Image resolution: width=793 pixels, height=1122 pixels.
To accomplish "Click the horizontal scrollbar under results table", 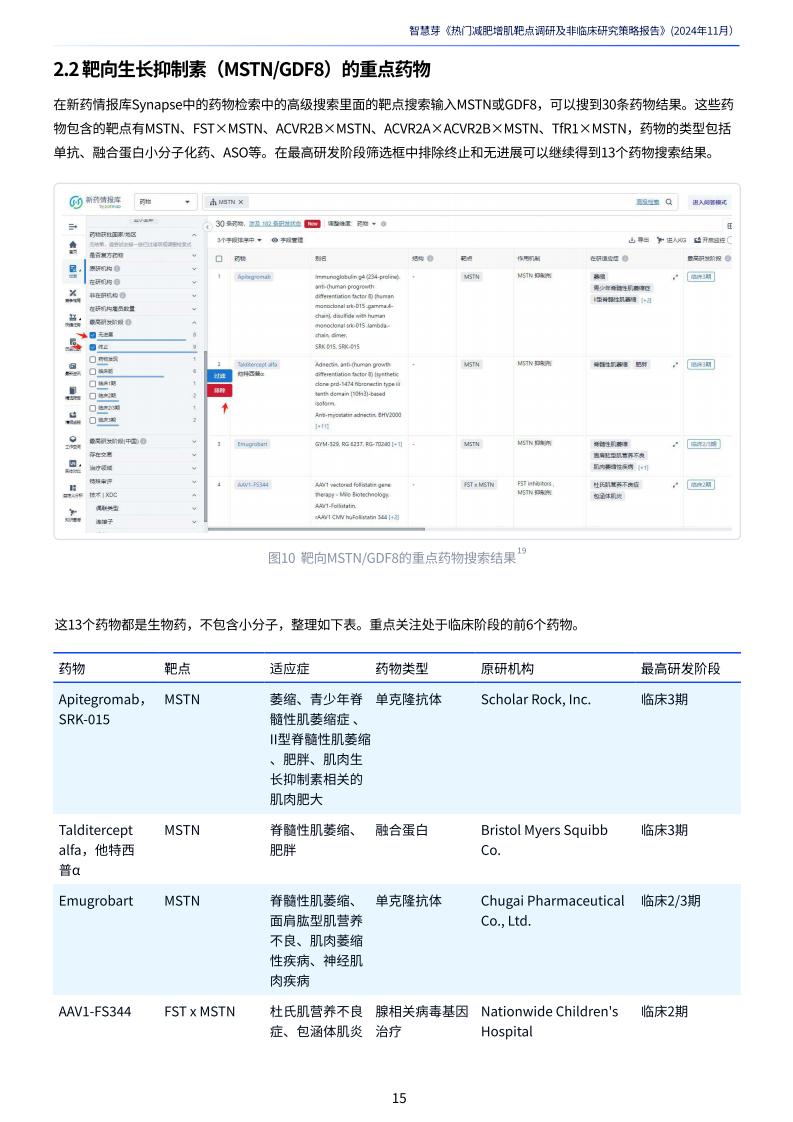I will [316, 530].
